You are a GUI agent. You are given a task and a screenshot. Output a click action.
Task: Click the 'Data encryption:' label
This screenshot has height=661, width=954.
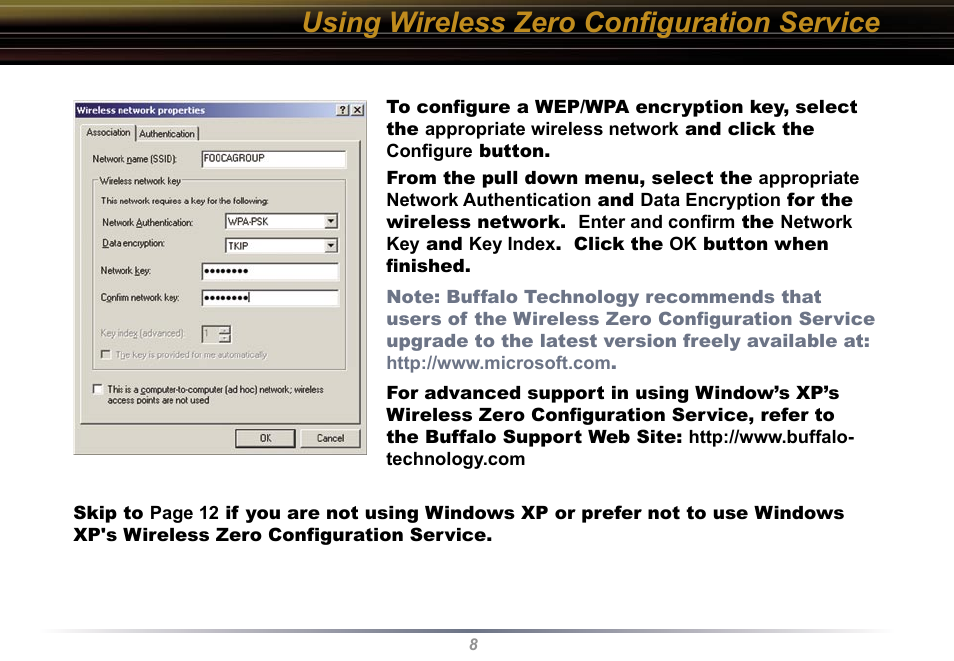pyautogui.click(x=133, y=243)
